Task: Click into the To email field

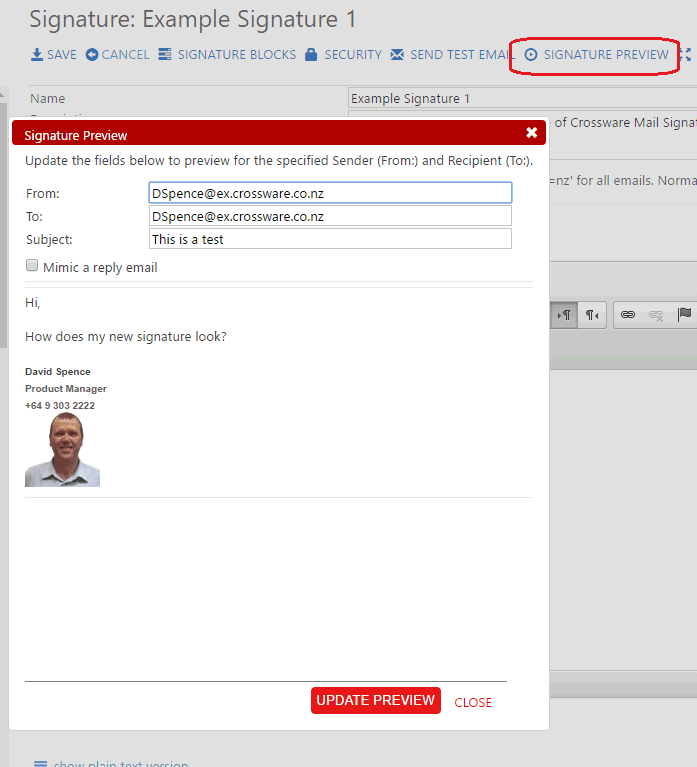Action: [330, 216]
